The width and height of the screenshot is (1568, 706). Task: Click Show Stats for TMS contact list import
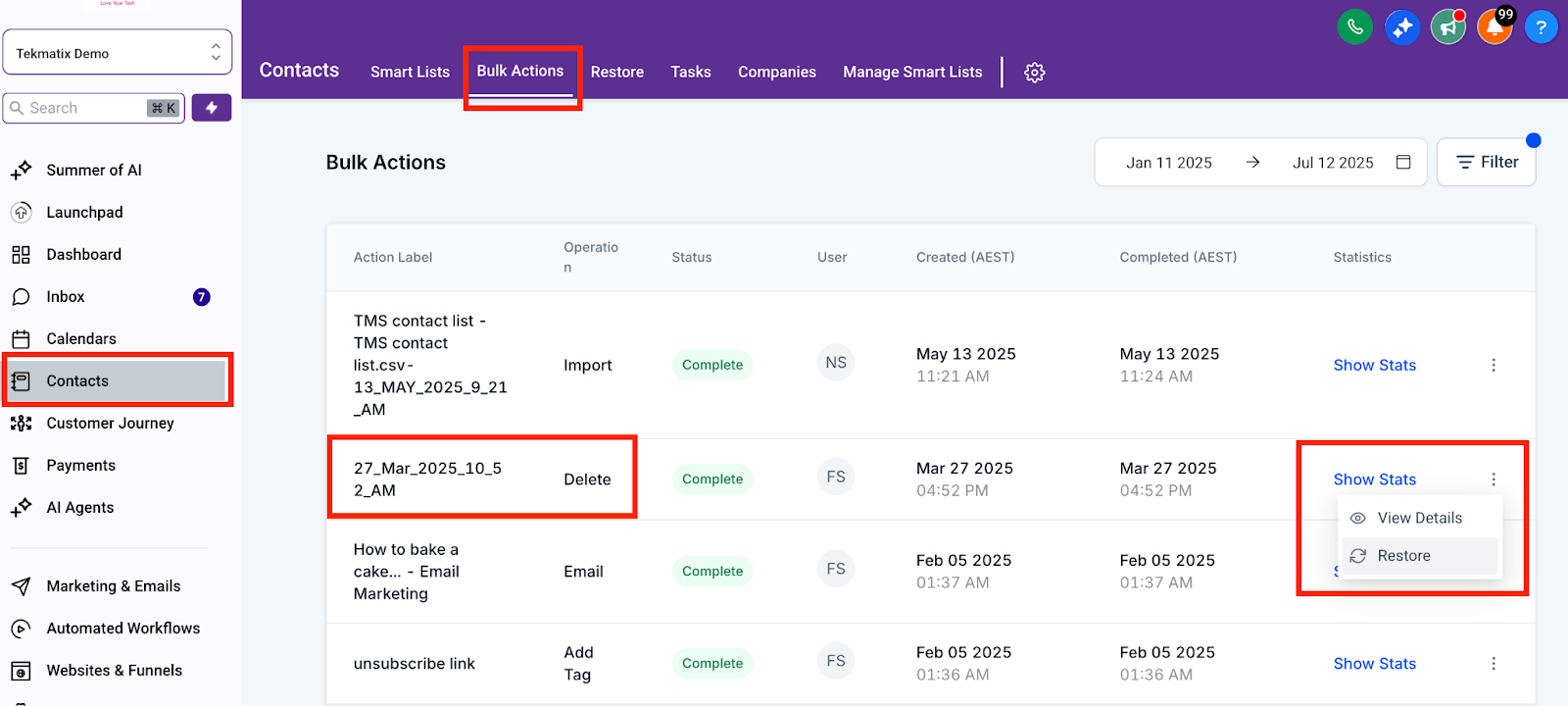click(x=1374, y=365)
